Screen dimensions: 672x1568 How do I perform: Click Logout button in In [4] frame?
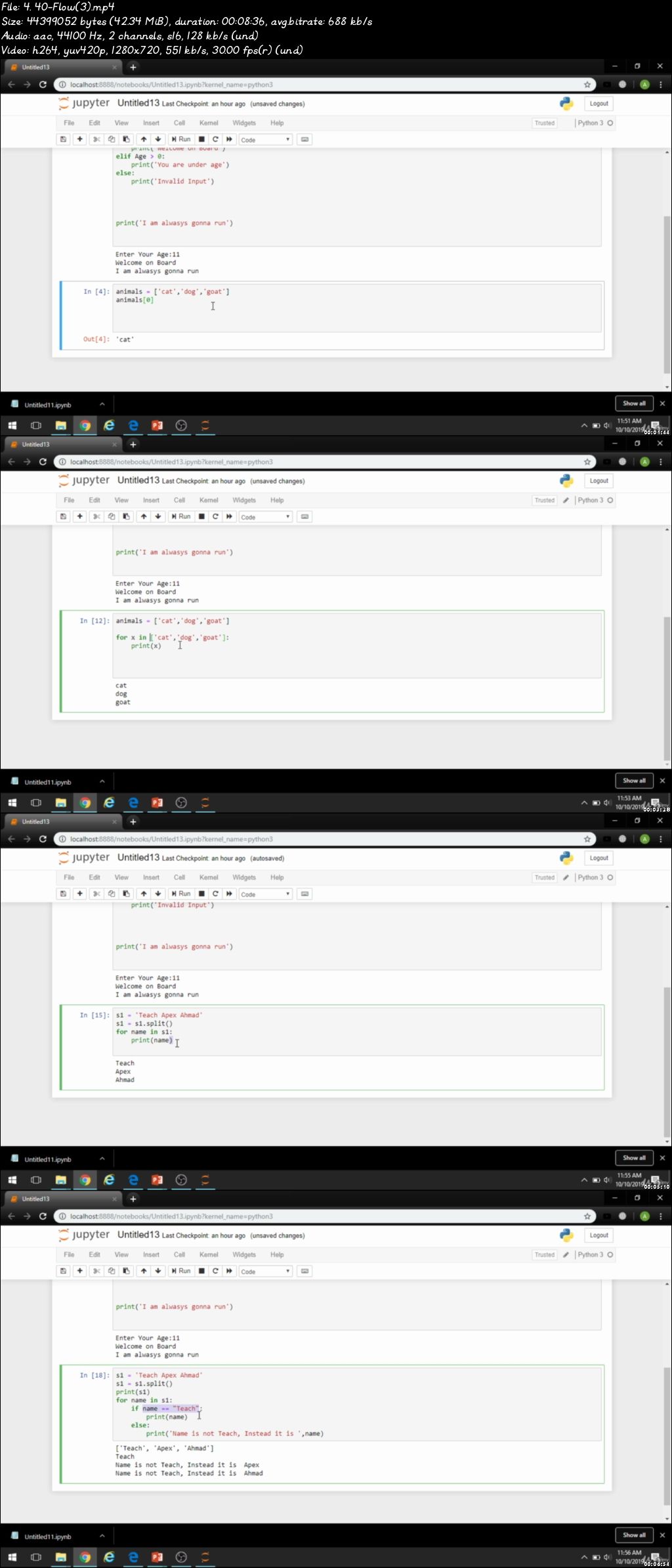pyautogui.click(x=598, y=104)
